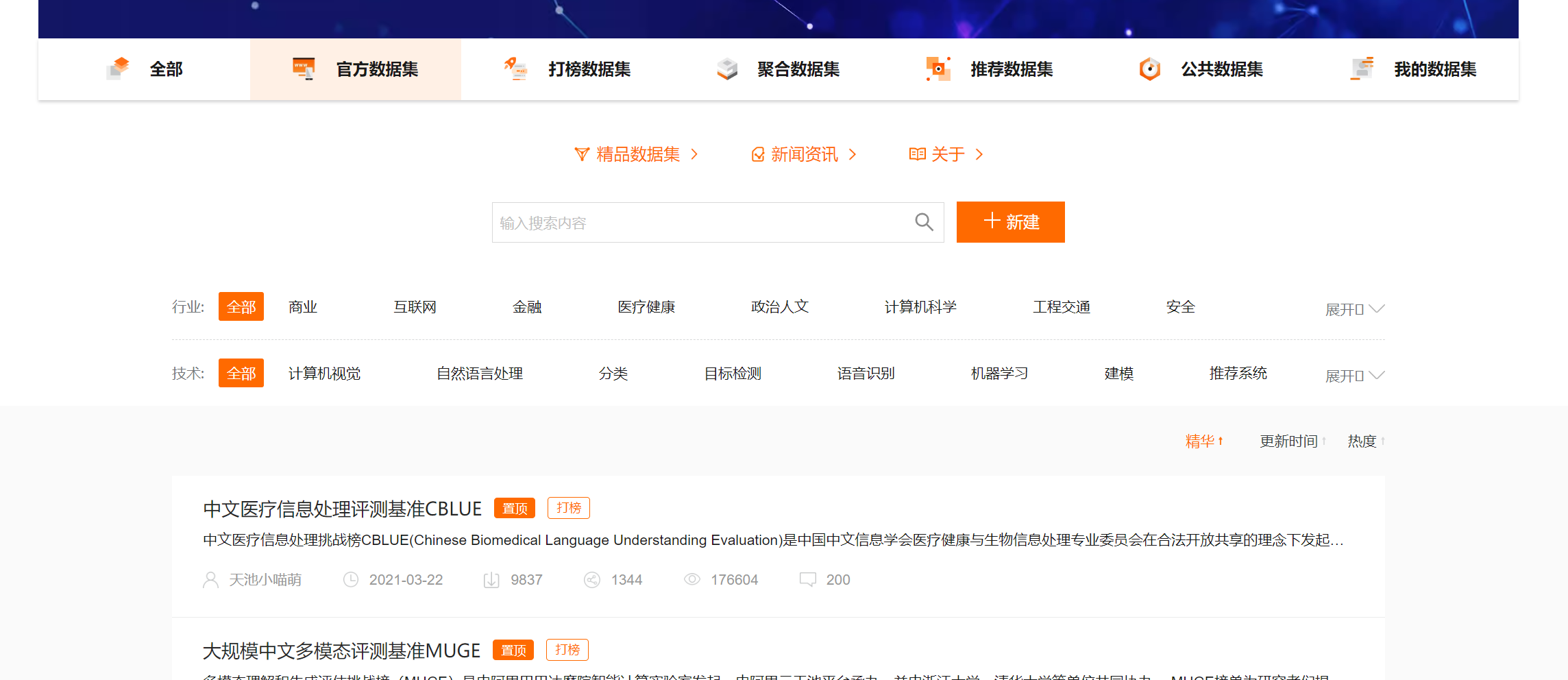
Task: Open the 精品数据集 link
Action: (x=637, y=154)
